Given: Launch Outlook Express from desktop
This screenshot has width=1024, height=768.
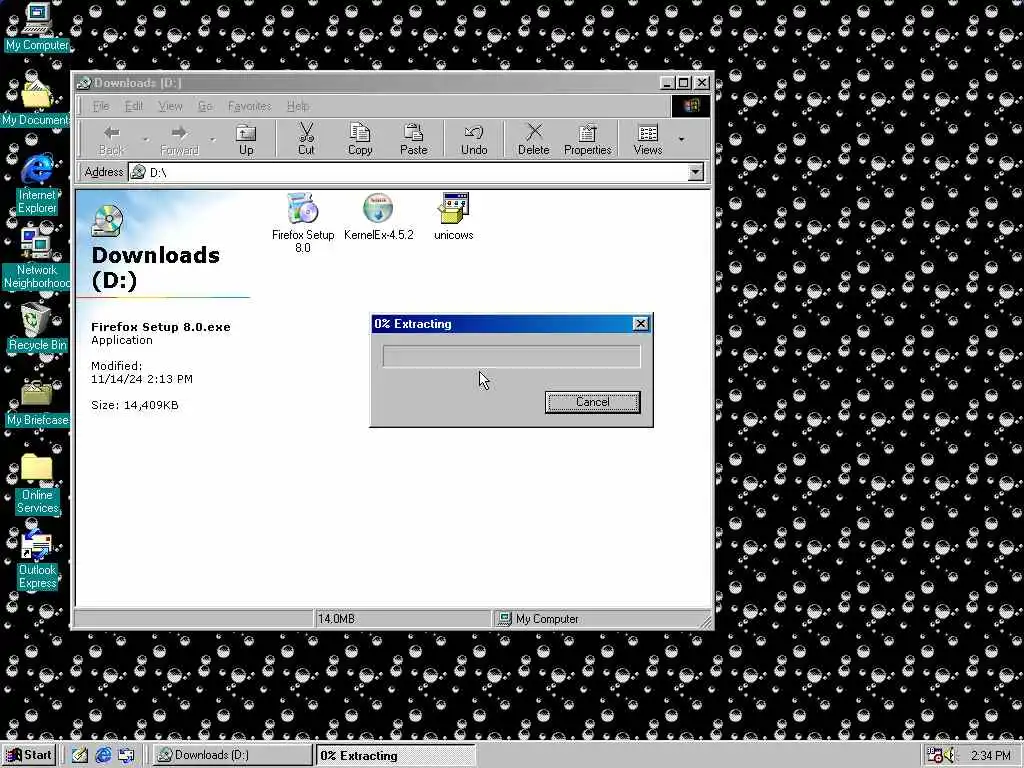Looking at the screenshot, I should 37,558.
